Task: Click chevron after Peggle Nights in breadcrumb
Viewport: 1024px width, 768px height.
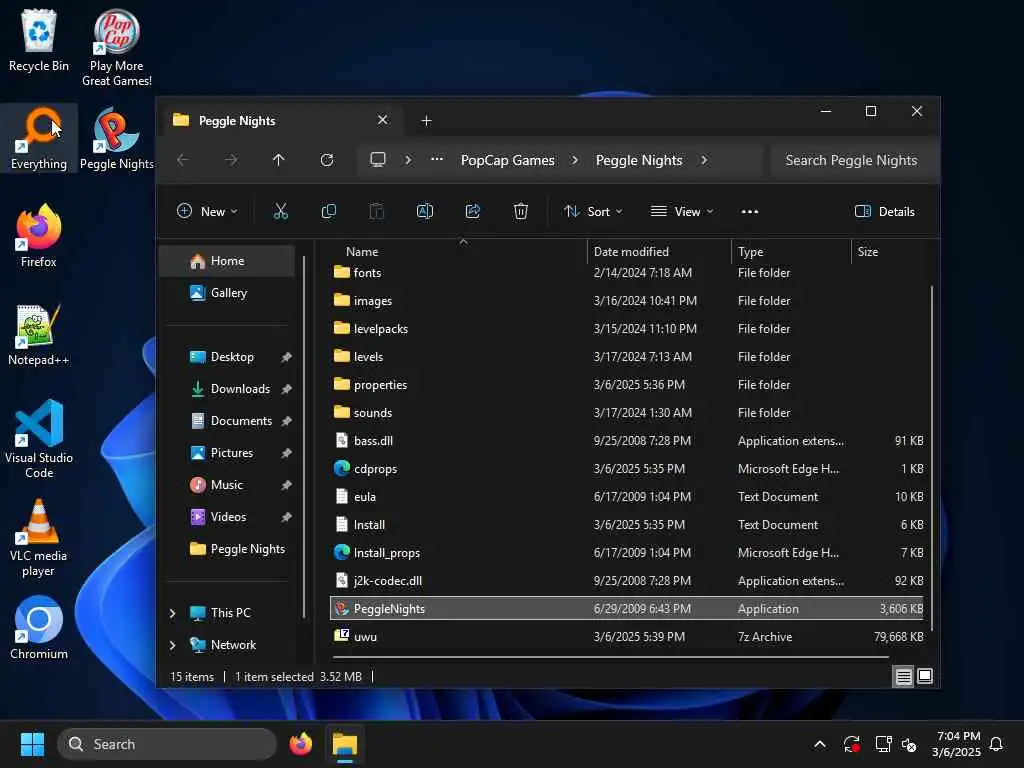Action: (x=703, y=160)
